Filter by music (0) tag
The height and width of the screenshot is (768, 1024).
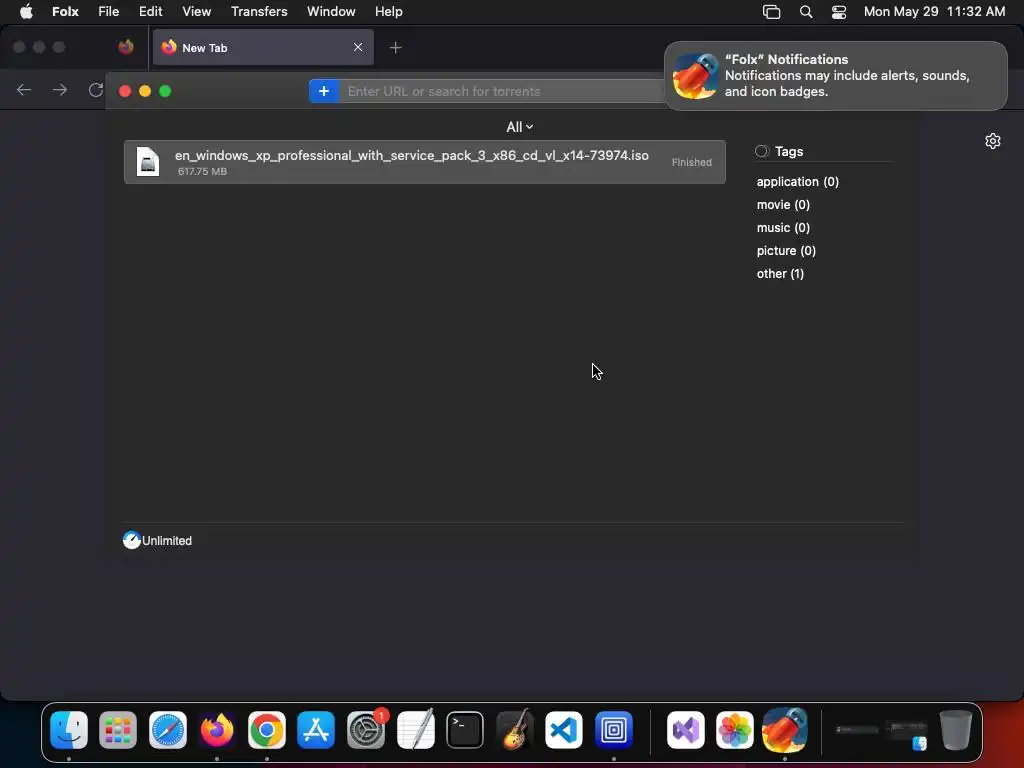coord(783,227)
